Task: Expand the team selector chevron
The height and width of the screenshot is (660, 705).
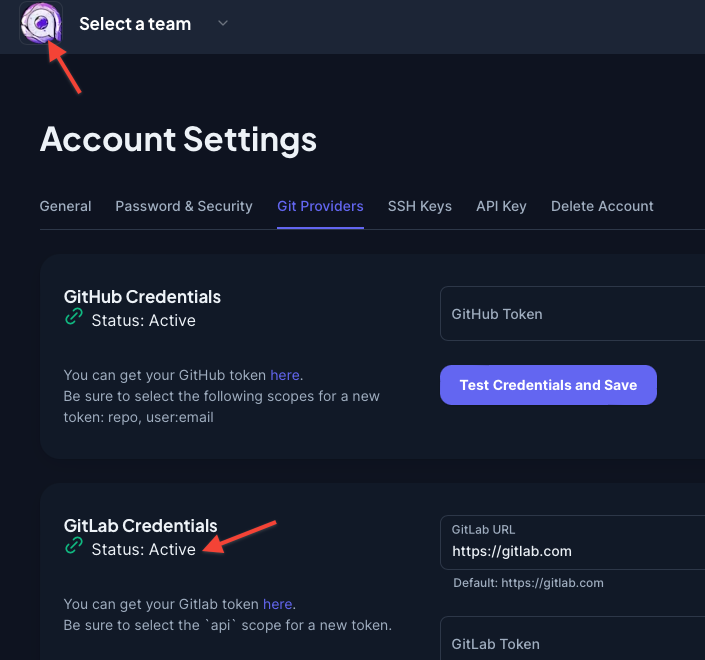Action: pos(223,23)
